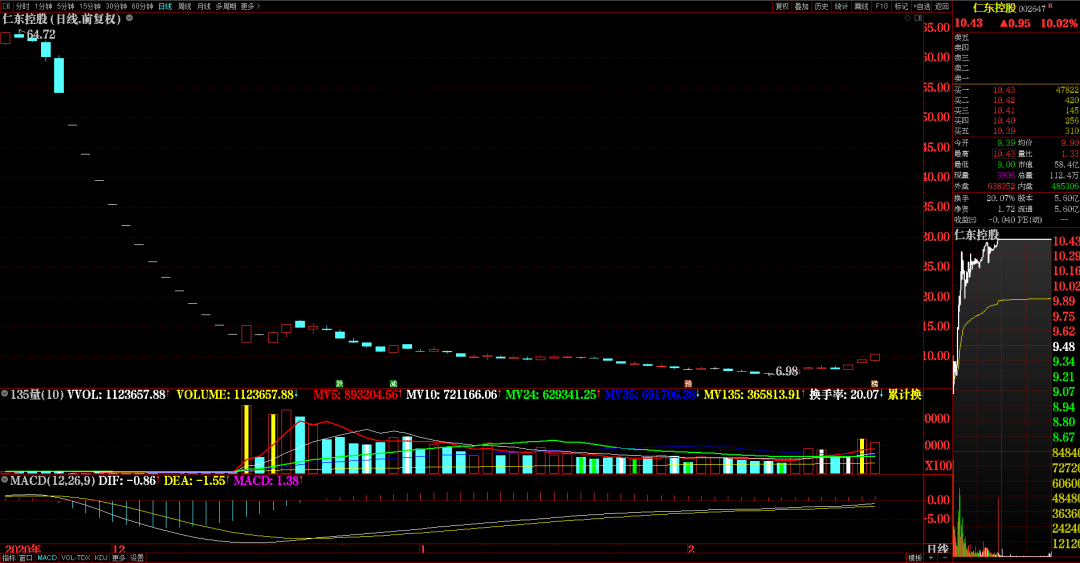This screenshot has width=1080, height=563.
Task: Open the dropdown arrow beside 仁东控股 title
Action: click(x=129, y=18)
